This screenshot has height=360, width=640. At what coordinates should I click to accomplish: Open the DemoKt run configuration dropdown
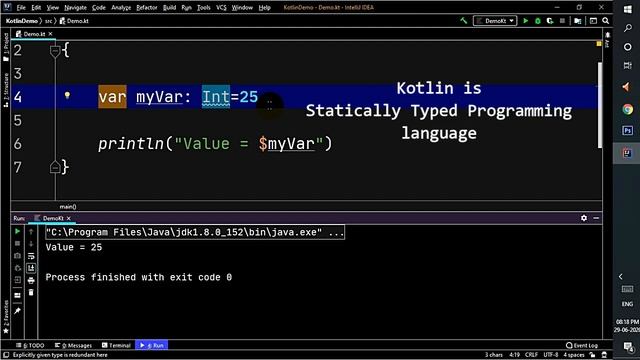coord(495,21)
